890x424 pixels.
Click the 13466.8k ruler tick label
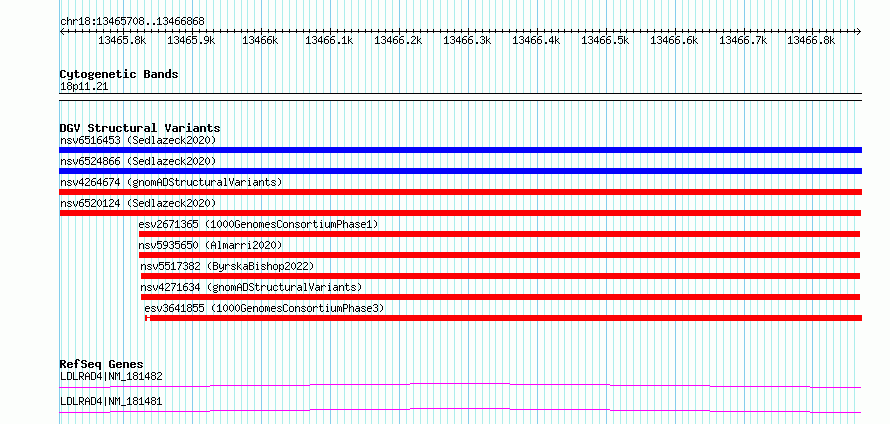tap(811, 40)
